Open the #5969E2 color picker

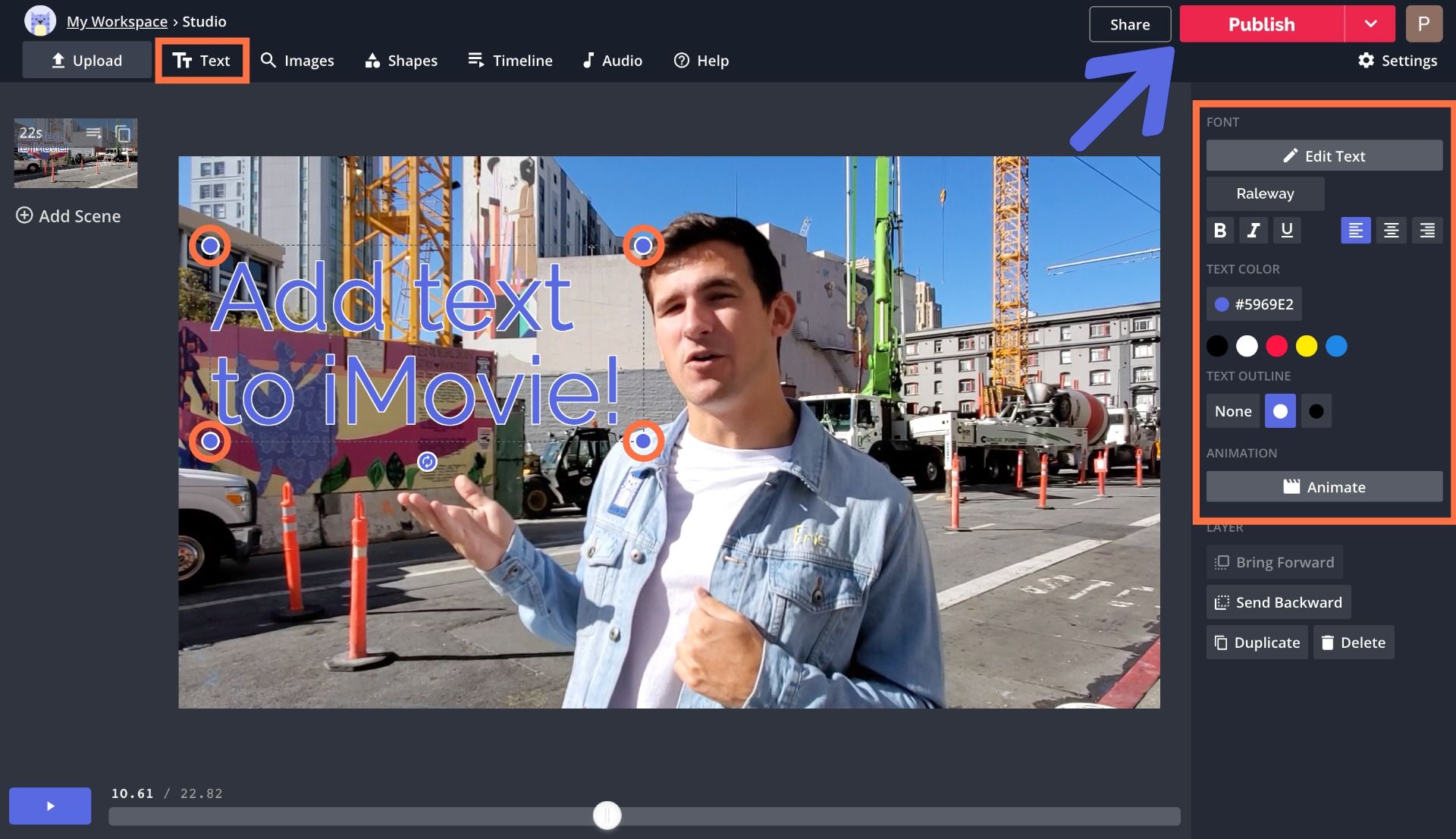[1254, 304]
